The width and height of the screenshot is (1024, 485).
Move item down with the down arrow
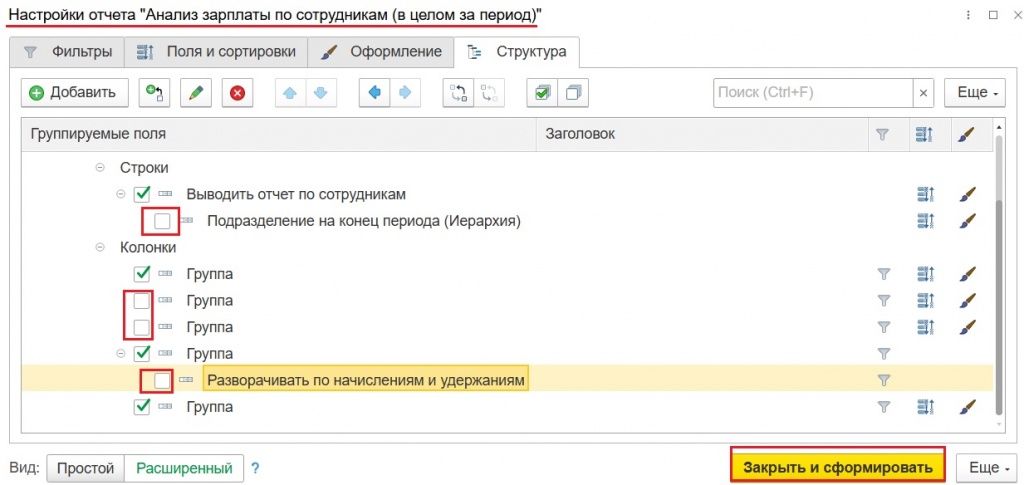(319, 93)
